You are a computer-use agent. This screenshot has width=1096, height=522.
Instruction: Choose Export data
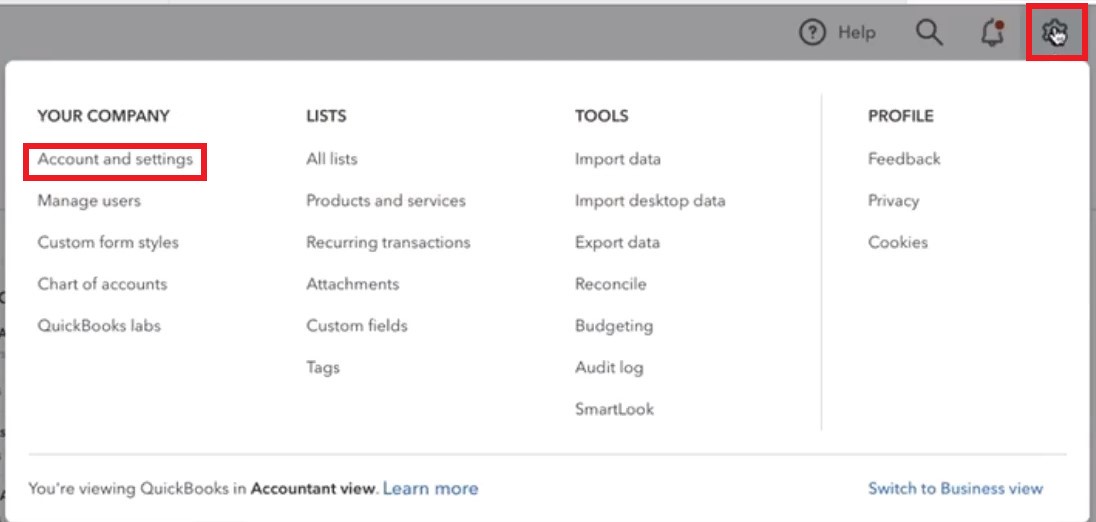click(617, 243)
